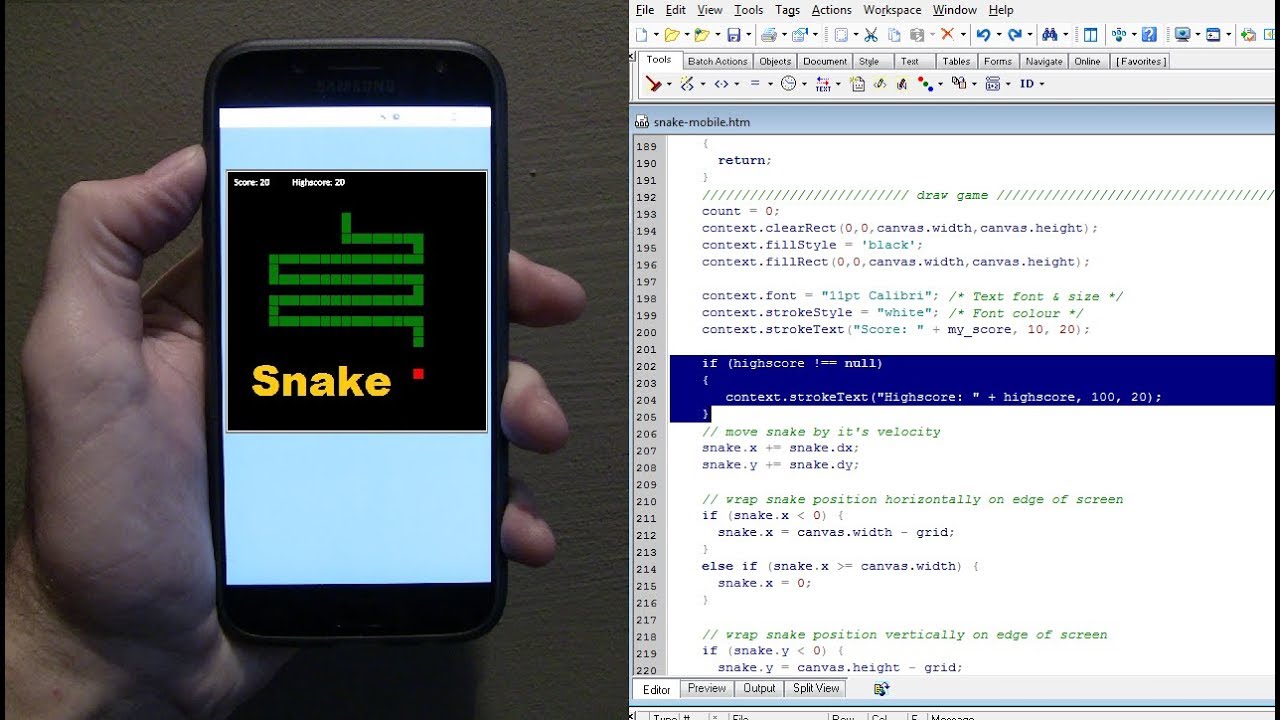1280x720 pixels.
Task: Switch to the Preview tab at bottom
Action: pos(706,688)
